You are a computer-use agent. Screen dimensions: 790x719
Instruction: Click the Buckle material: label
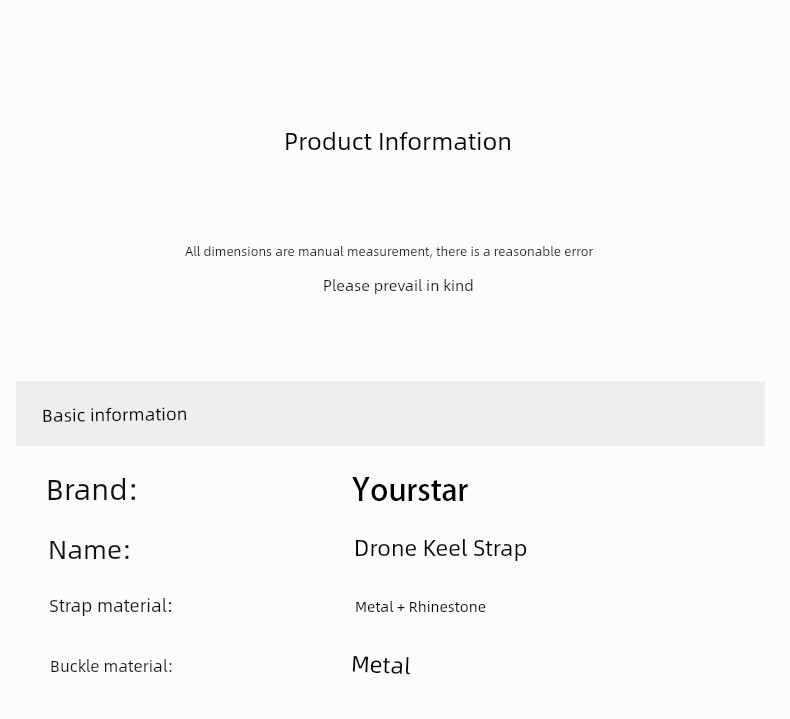[x=111, y=667]
